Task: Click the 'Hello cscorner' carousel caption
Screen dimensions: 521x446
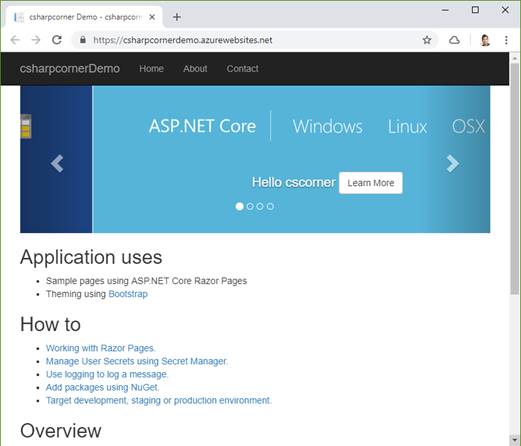Action: point(294,182)
